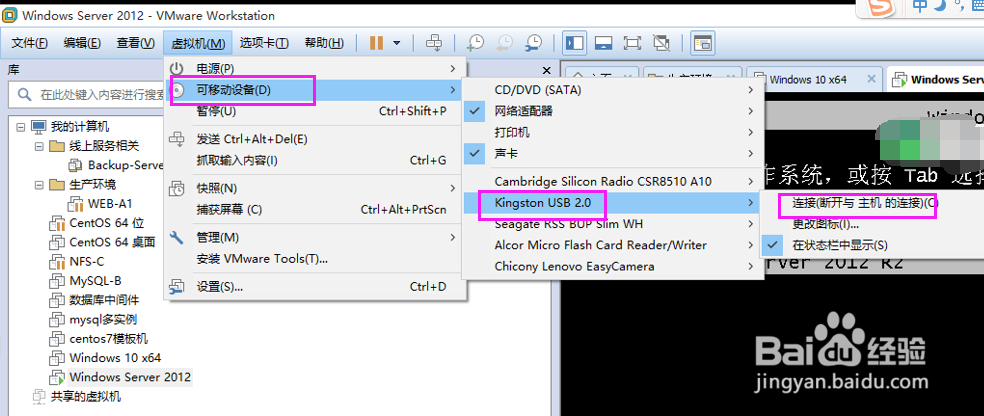Viewport: 984px width, 416px height.
Task: Open Snapshot Manager via clock-wrench toolbar icon
Action: pyautogui.click(x=533, y=43)
